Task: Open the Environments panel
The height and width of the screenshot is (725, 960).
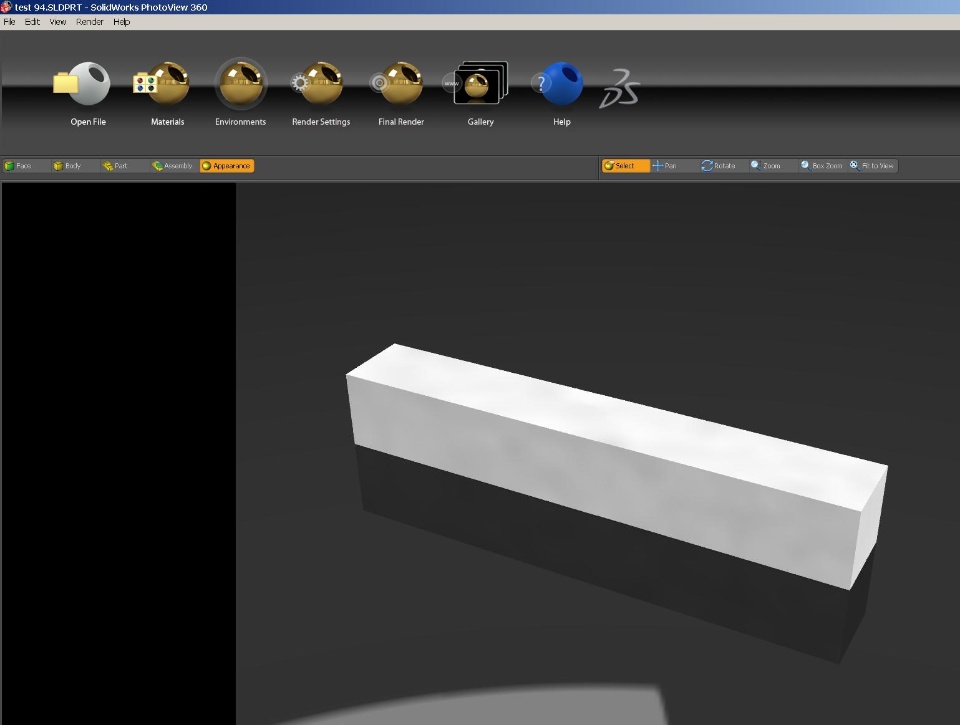Action: click(241, 84)
